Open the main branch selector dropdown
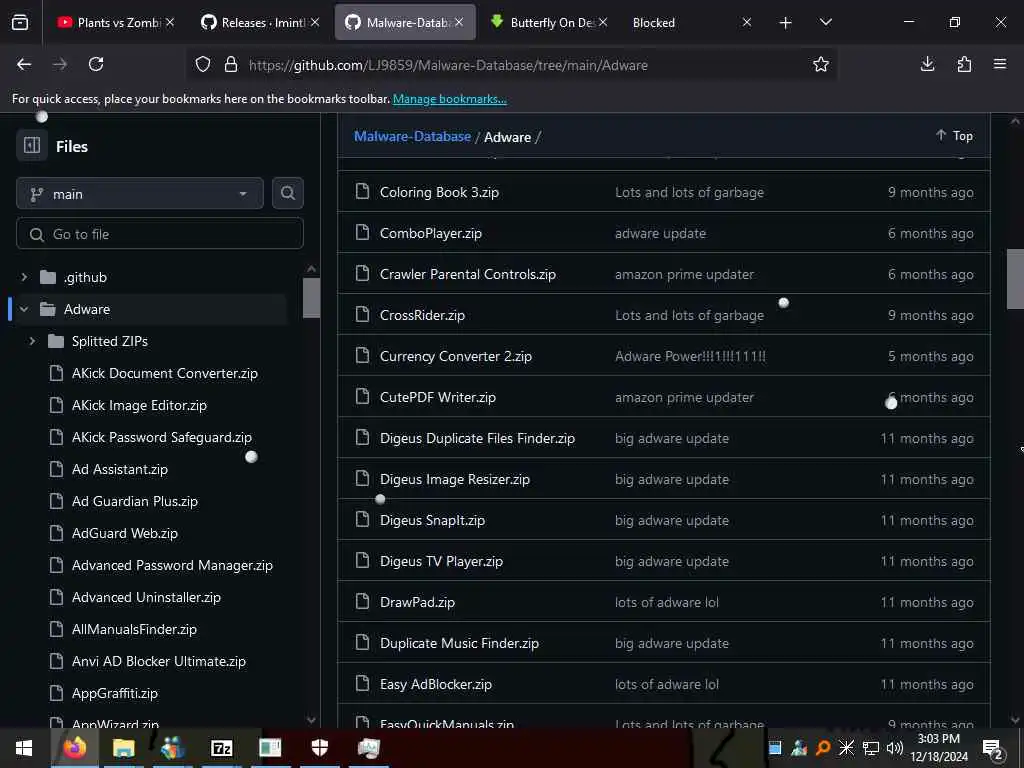This screenshot has width=1024, height=768. tap(140, 194)
